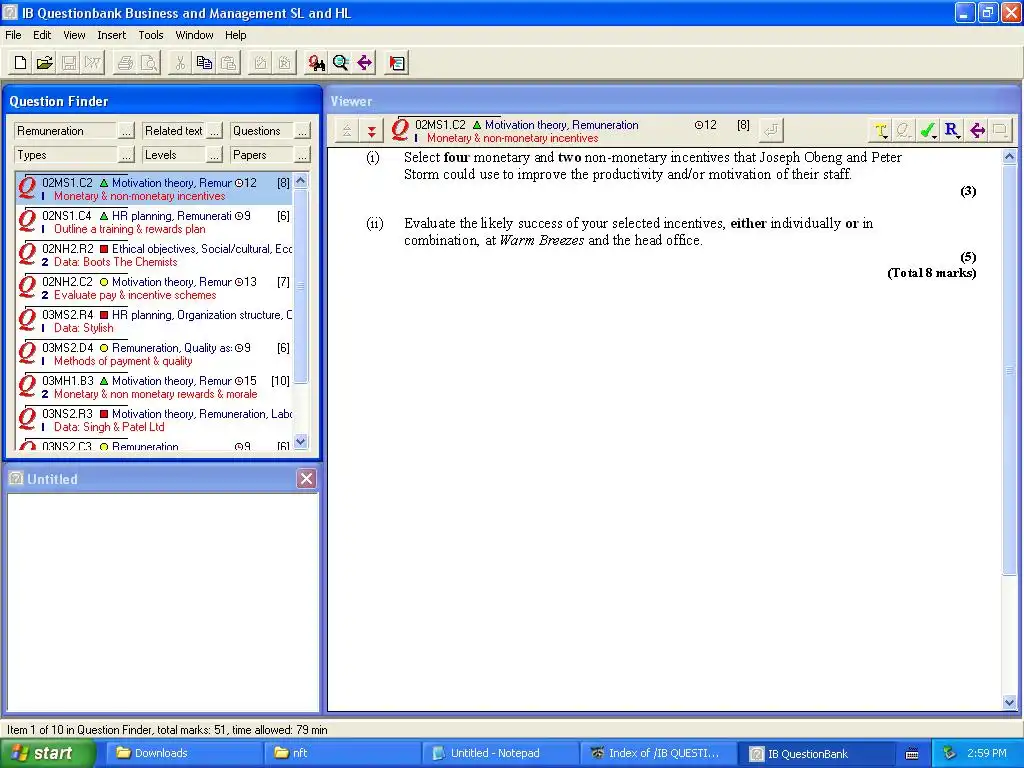This screenshot has width=1024, height=768.
Task: Click the Related text filter field
Action: (x=174, y=131)
